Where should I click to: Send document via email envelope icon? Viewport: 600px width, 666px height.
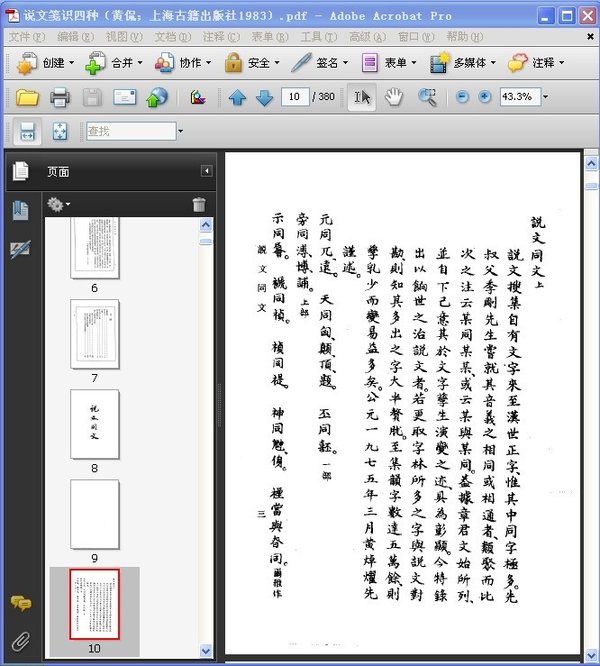tap(125, 97)
